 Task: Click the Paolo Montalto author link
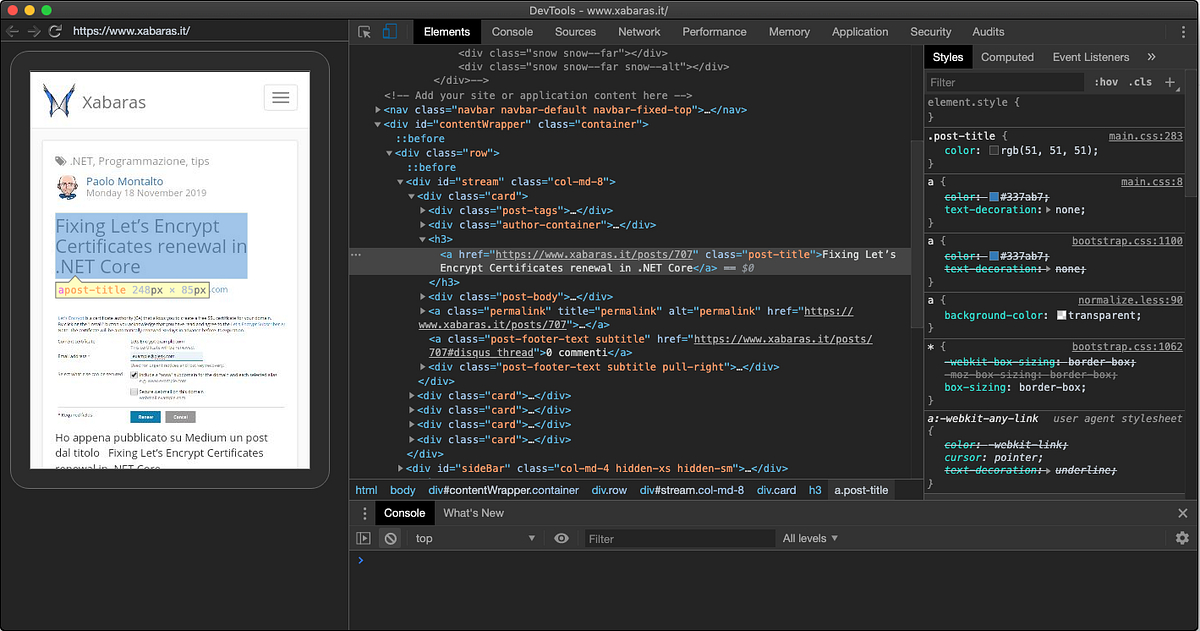pos(125,181)
